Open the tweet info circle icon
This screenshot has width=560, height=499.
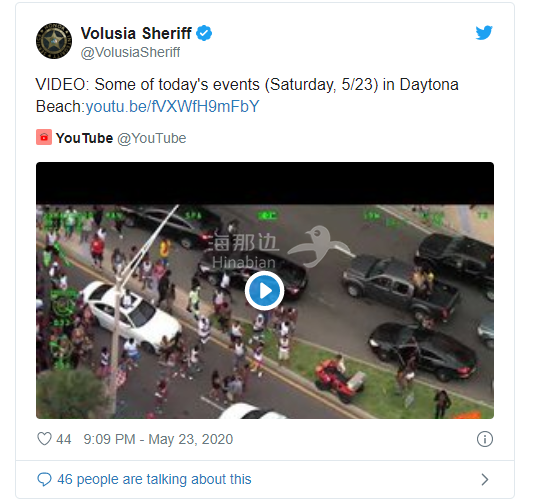point(485,439)
